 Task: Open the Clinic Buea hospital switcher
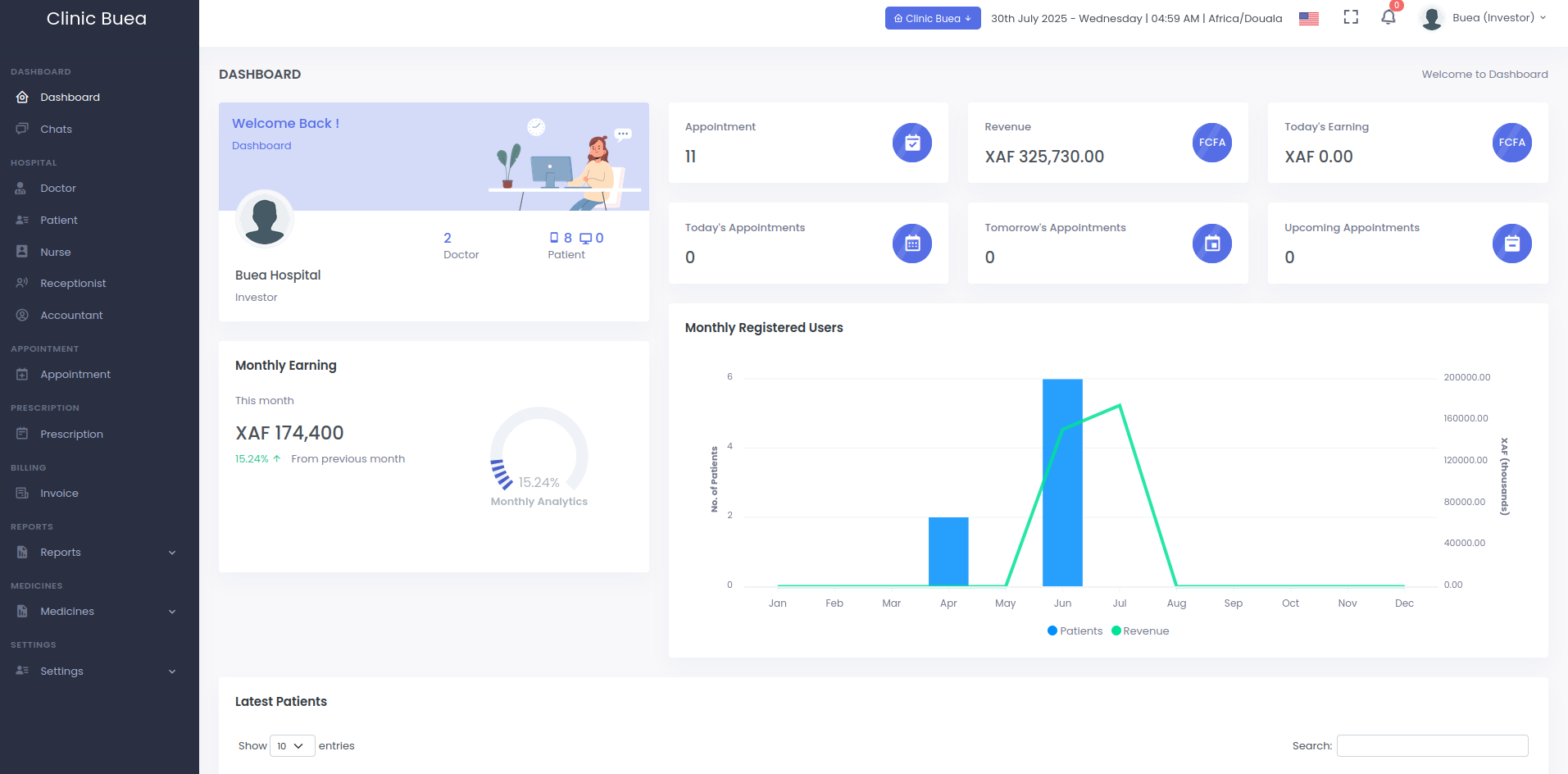932,17
